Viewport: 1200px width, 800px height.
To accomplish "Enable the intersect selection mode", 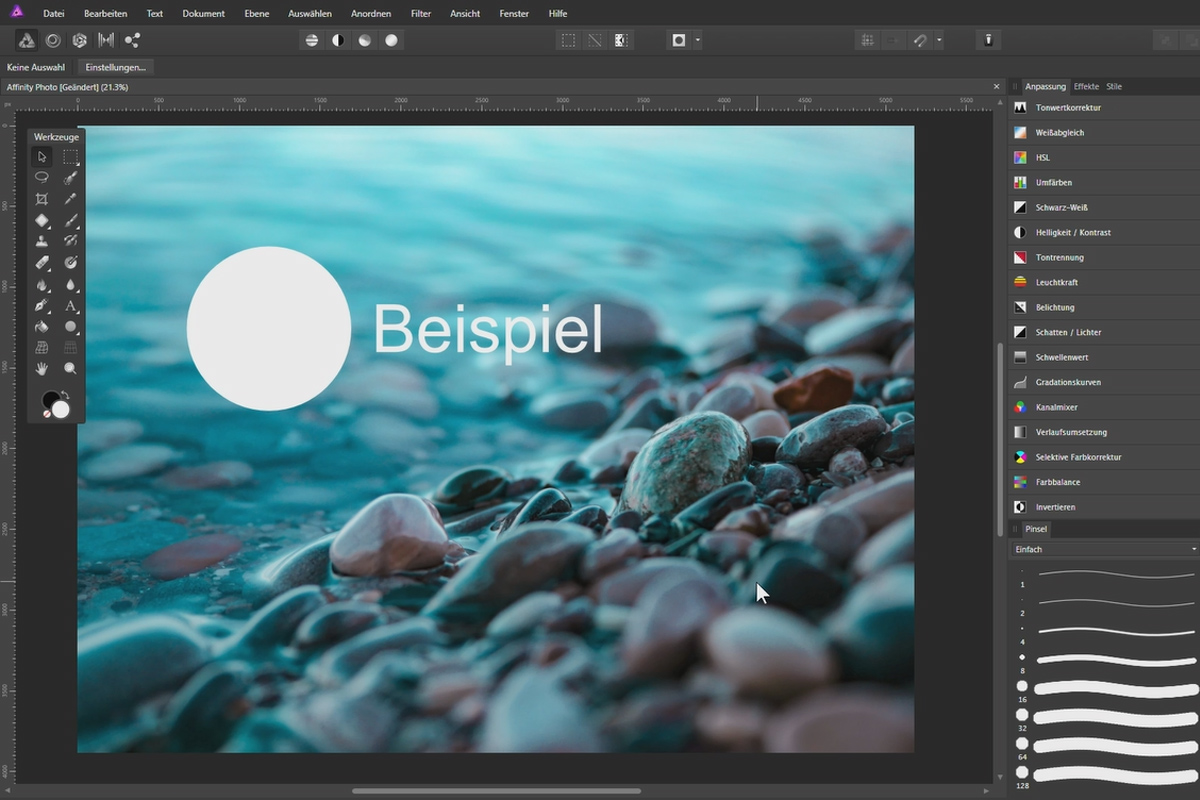I will coord(620,40).
